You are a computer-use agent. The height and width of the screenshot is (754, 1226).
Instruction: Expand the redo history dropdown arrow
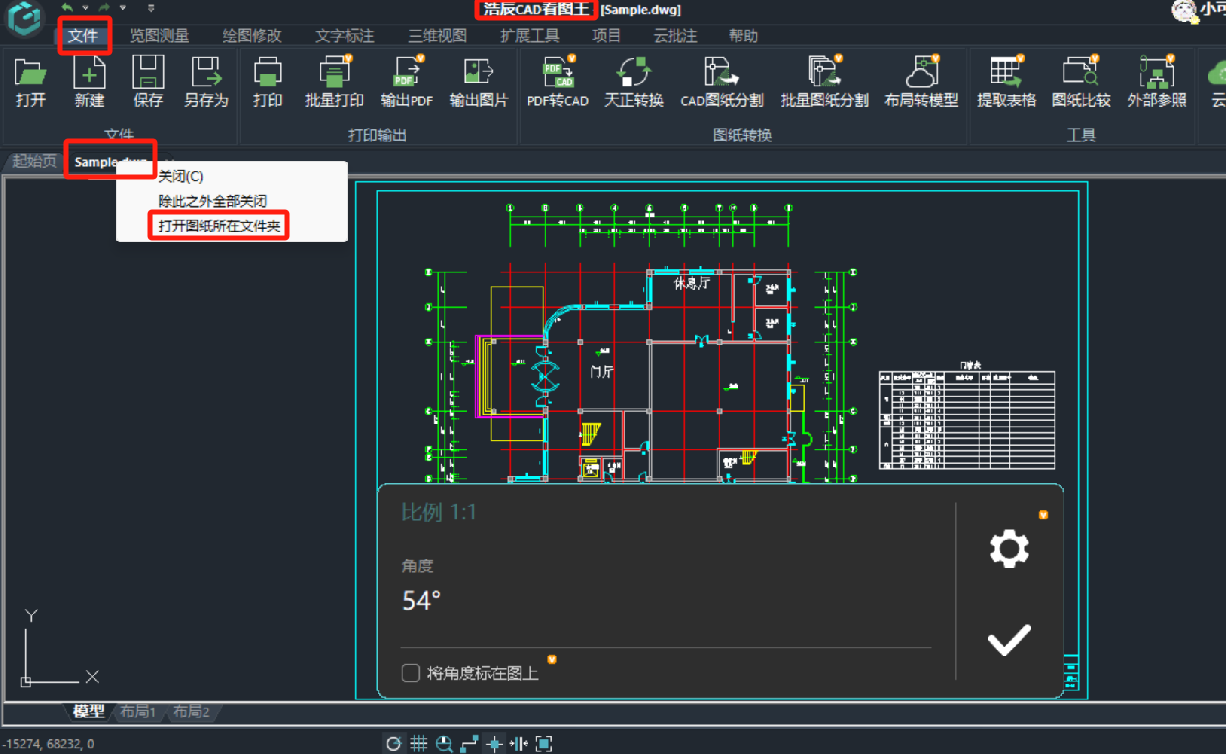pos(122,8)
